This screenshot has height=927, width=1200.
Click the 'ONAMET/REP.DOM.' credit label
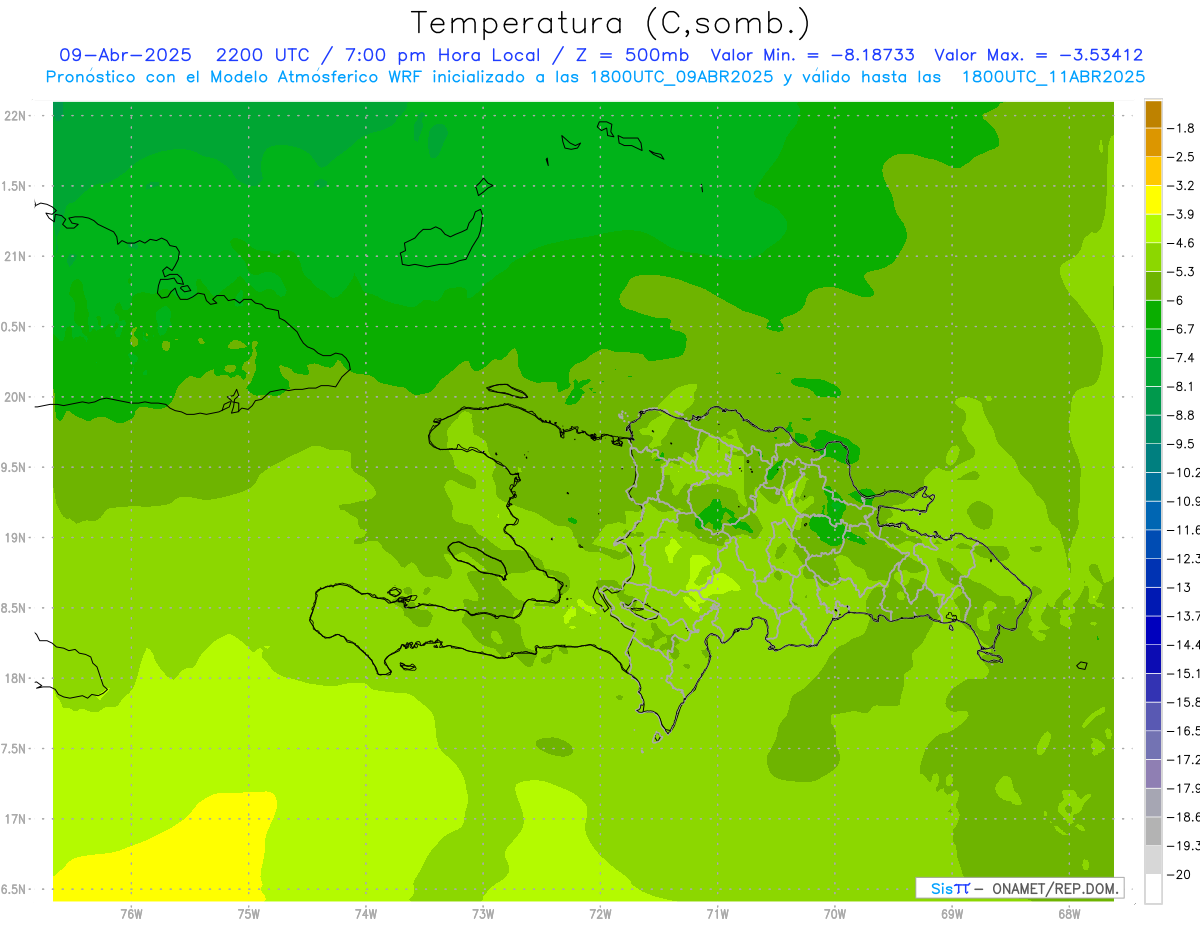[1055, 888]
